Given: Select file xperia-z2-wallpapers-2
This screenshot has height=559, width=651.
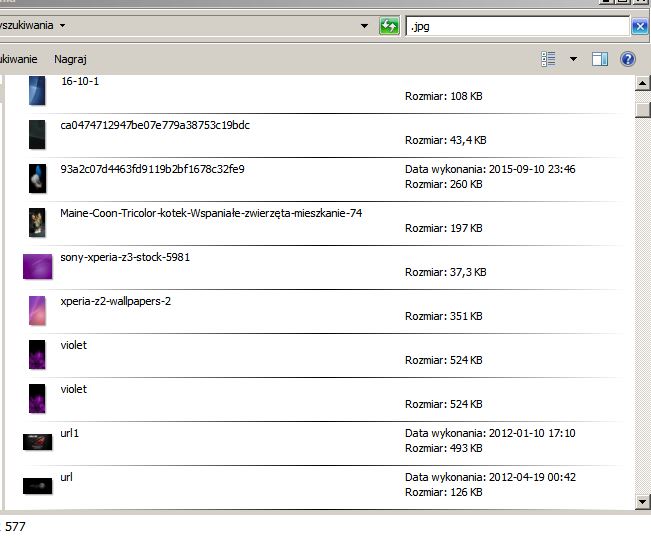Looking at the screenshot, I should 115,301.
